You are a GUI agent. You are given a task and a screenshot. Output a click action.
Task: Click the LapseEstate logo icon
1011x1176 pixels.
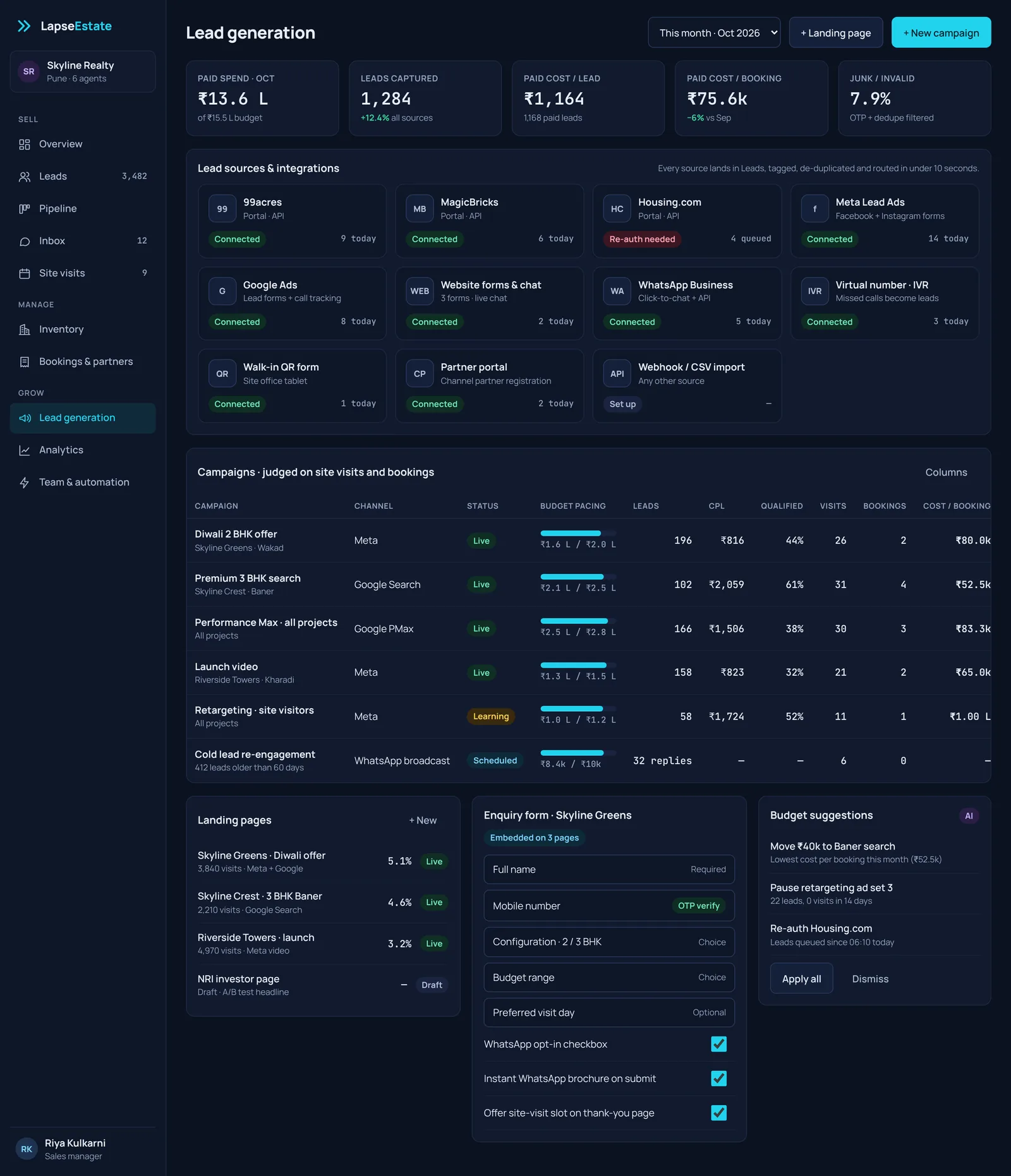tap(24, 26)
